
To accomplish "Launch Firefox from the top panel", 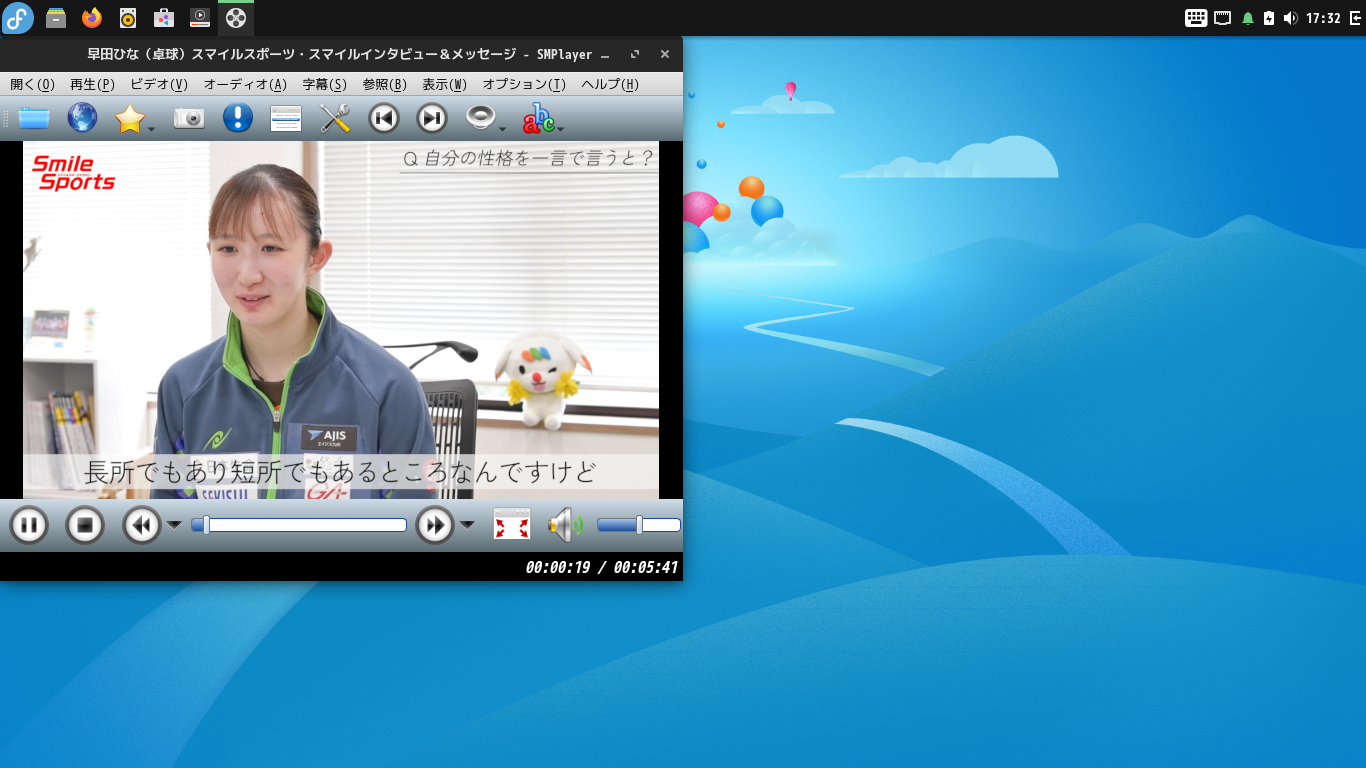I will tap(92, 18).
